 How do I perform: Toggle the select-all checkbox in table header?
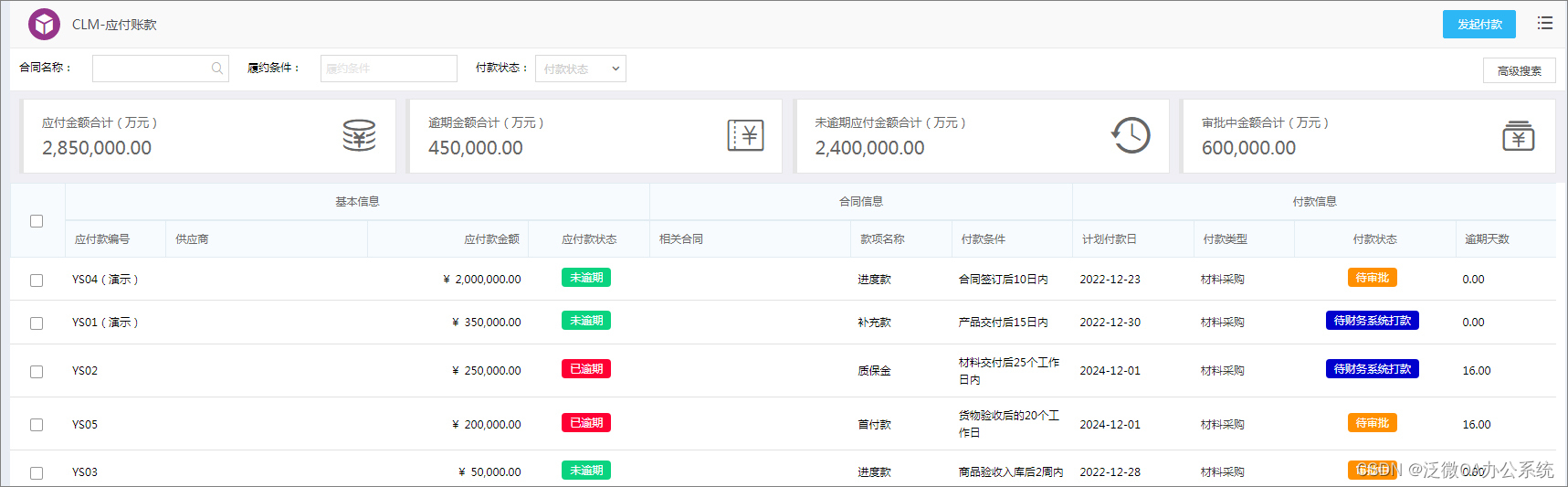point(37,221)
